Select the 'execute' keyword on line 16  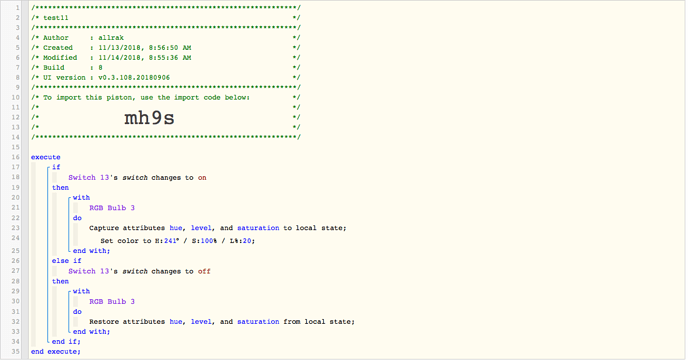pyautogui.click(x=46, y=157)
